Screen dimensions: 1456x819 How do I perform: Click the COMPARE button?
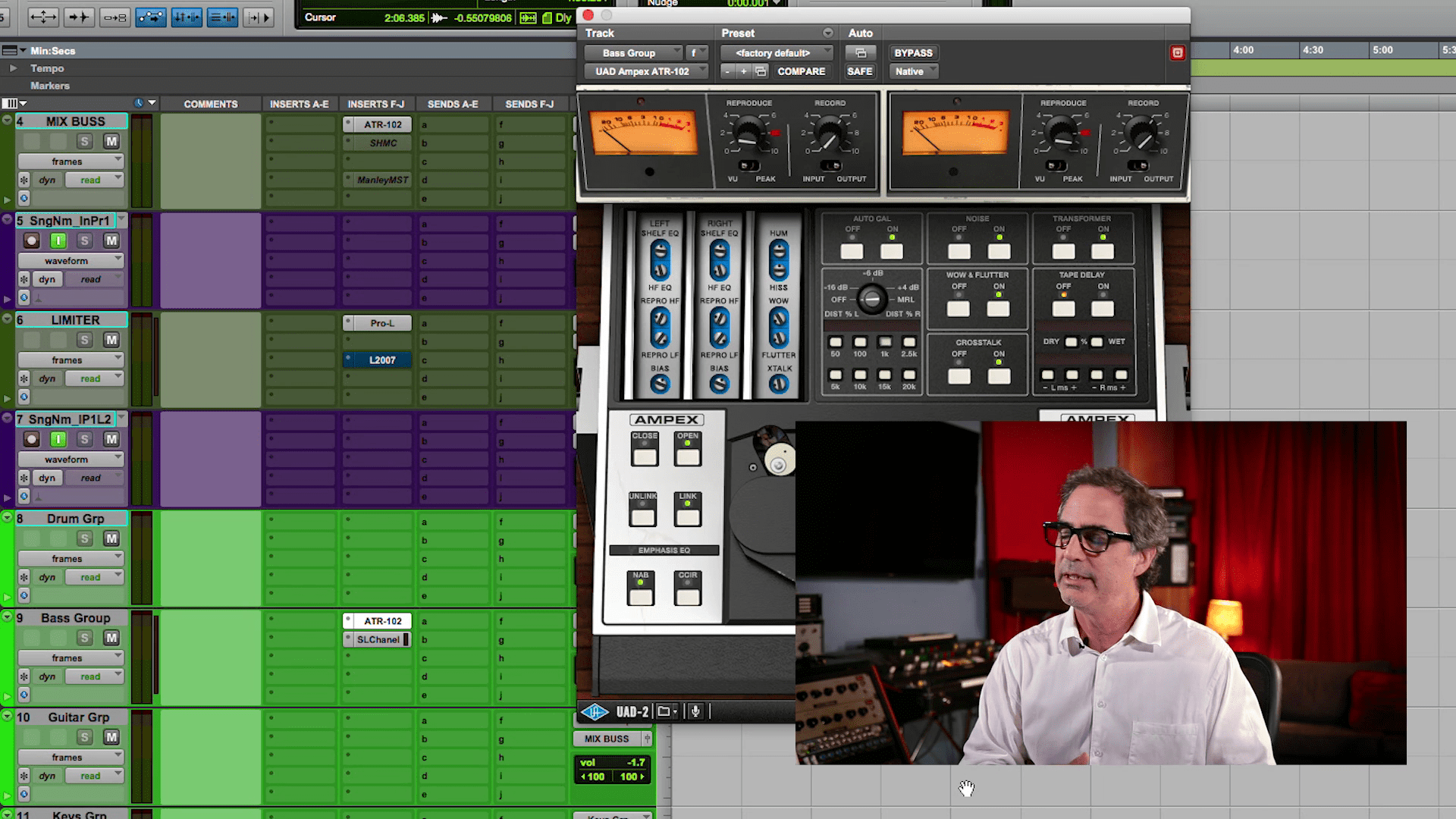(x=802, y=71)
